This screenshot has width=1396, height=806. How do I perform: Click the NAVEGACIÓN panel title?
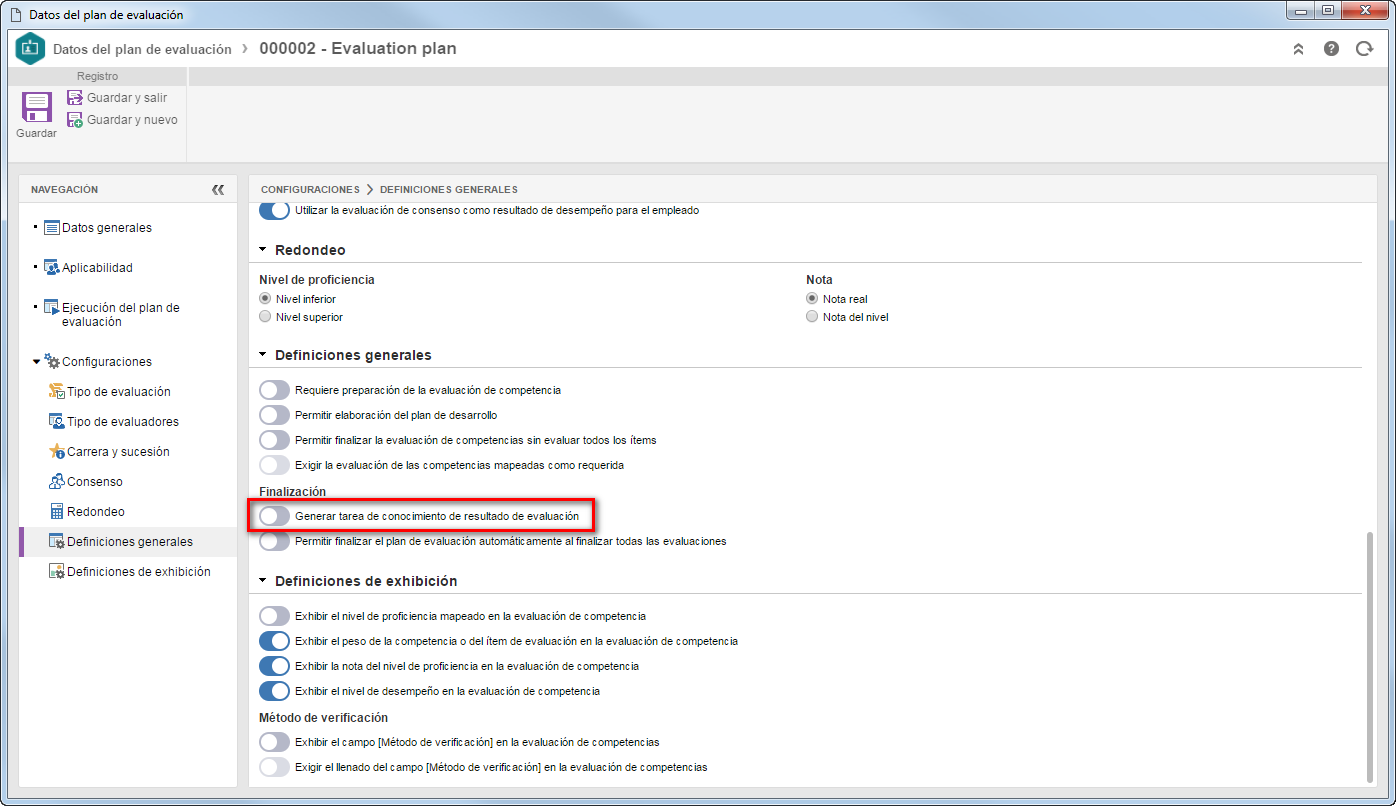tap(65, 189)
